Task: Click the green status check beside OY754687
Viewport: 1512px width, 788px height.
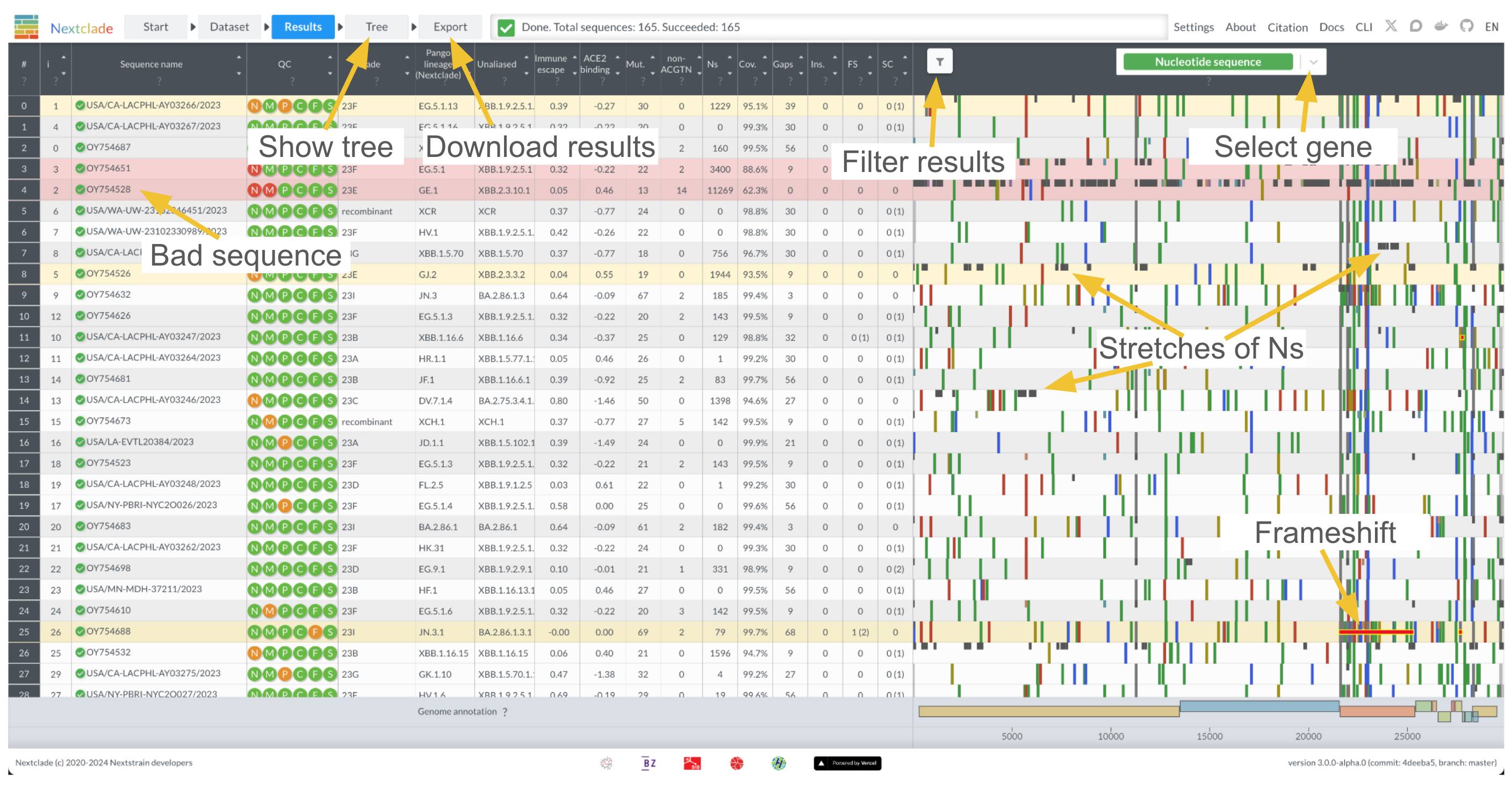Action: (x=81, y=147)
